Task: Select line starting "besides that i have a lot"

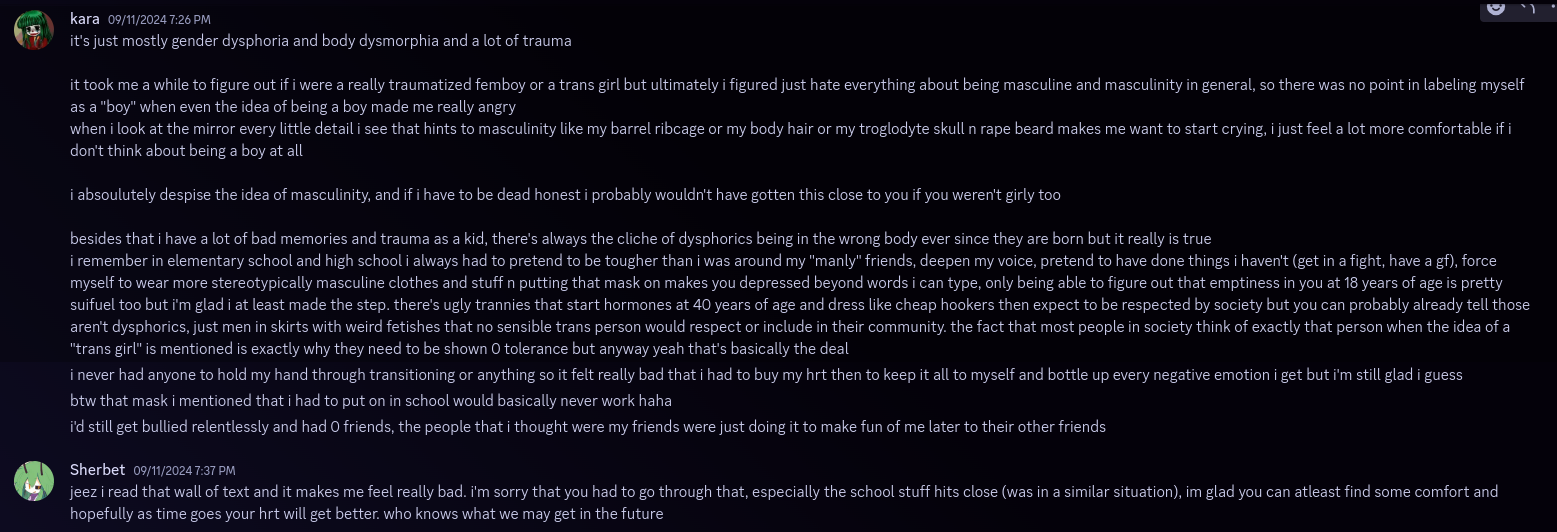Action: 640,239
